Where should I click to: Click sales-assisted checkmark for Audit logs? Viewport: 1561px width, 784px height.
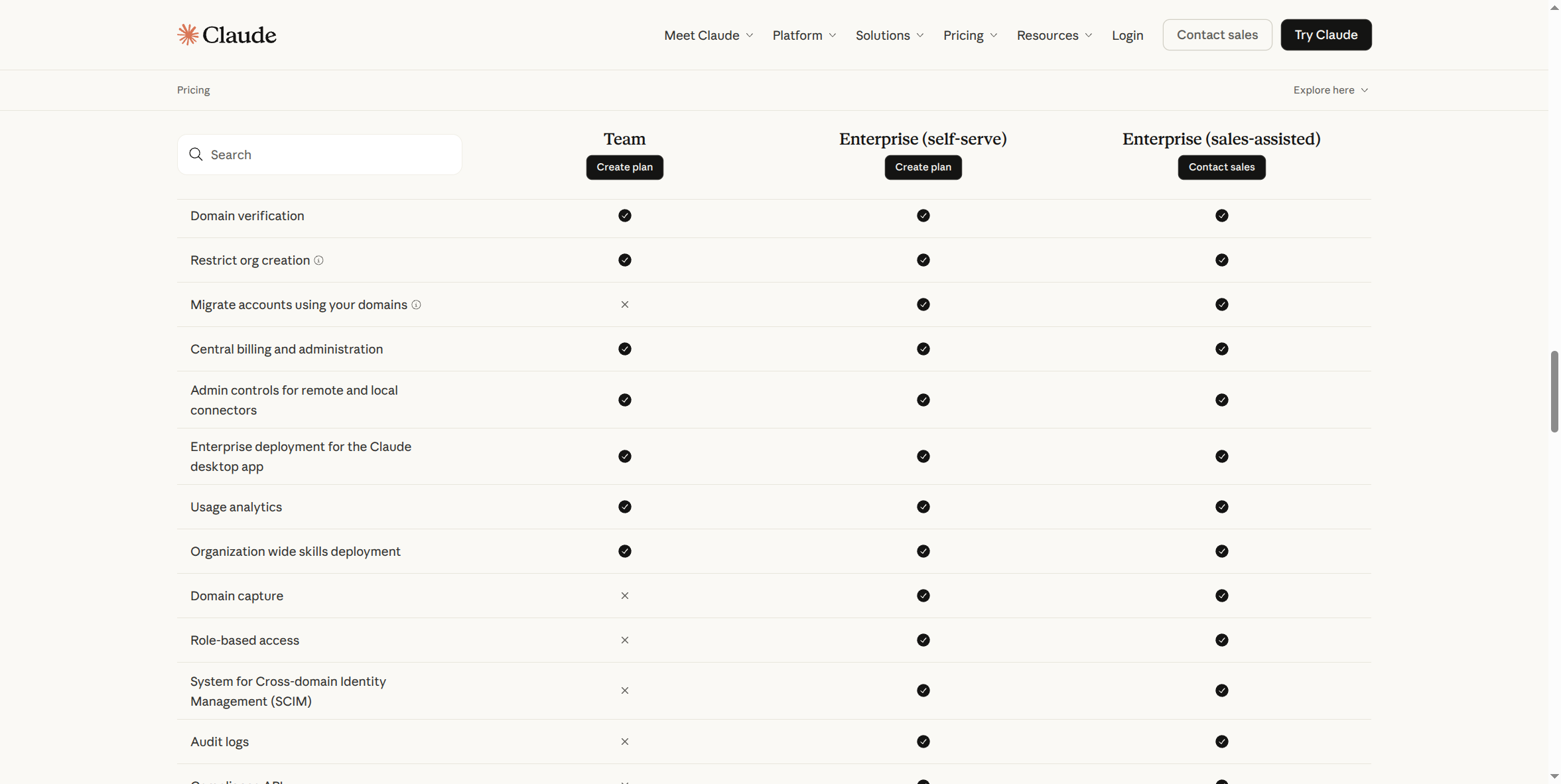click(1222, 742)
